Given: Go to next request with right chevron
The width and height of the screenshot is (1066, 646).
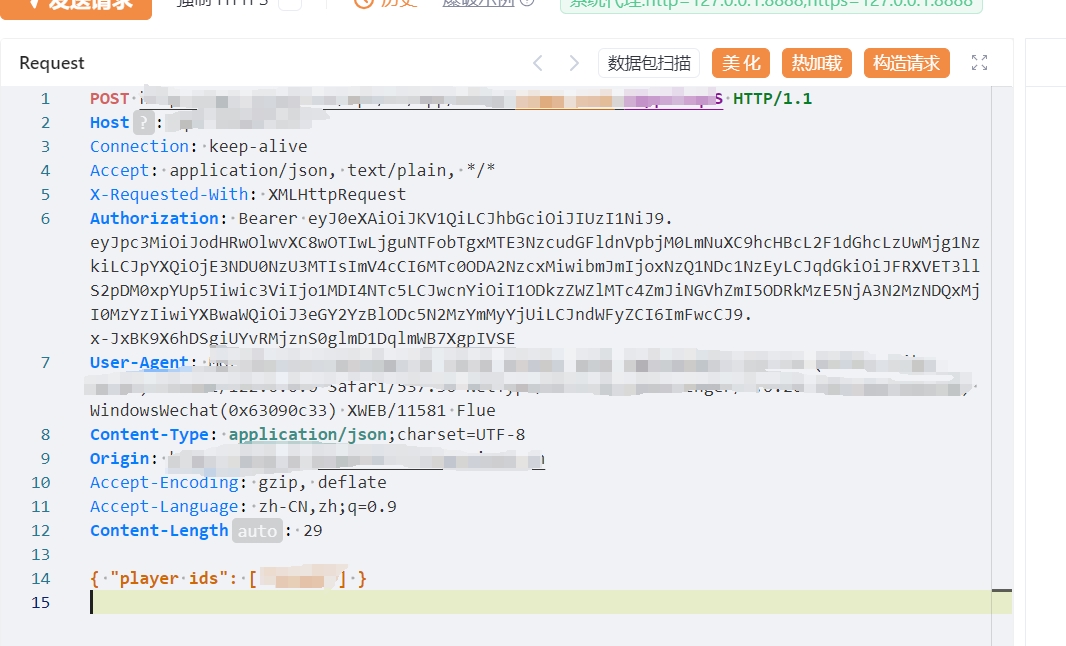Looking at the screenshot, I should pyautogui.click(x=574, y=63).
